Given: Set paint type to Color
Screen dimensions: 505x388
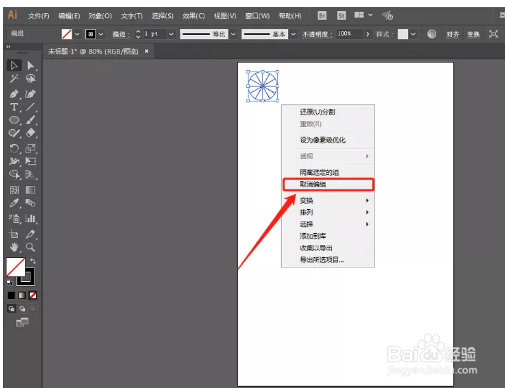Looking at the screenshot, I should tap(11, 295).
